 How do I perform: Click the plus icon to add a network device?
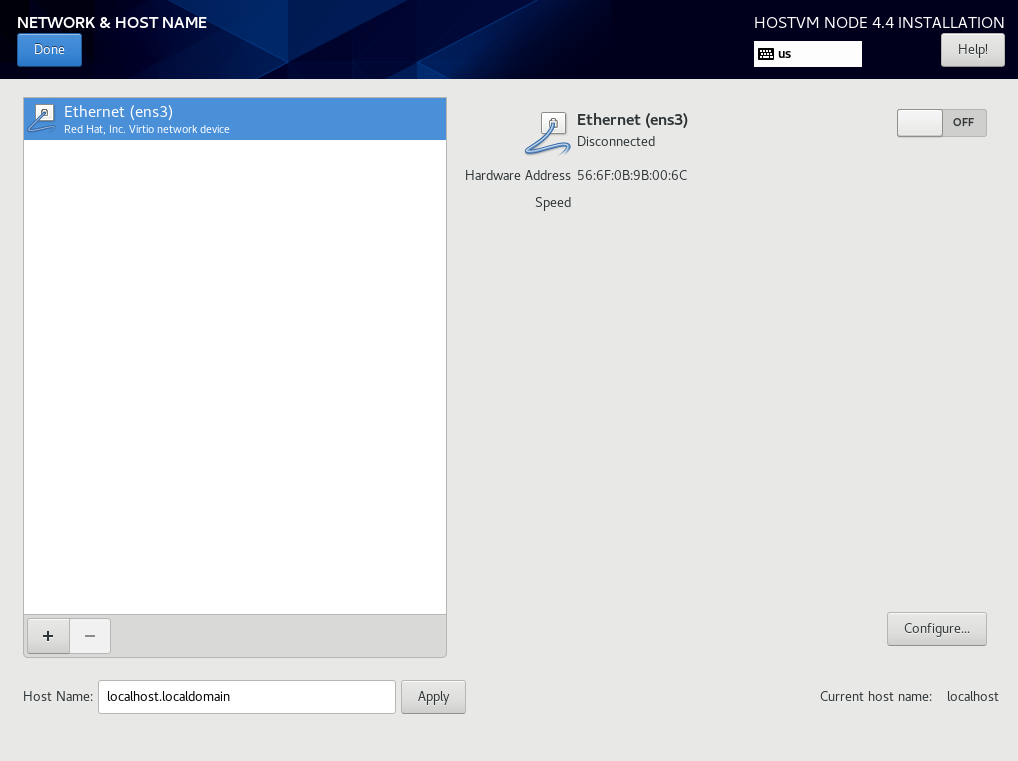(48, 636)
